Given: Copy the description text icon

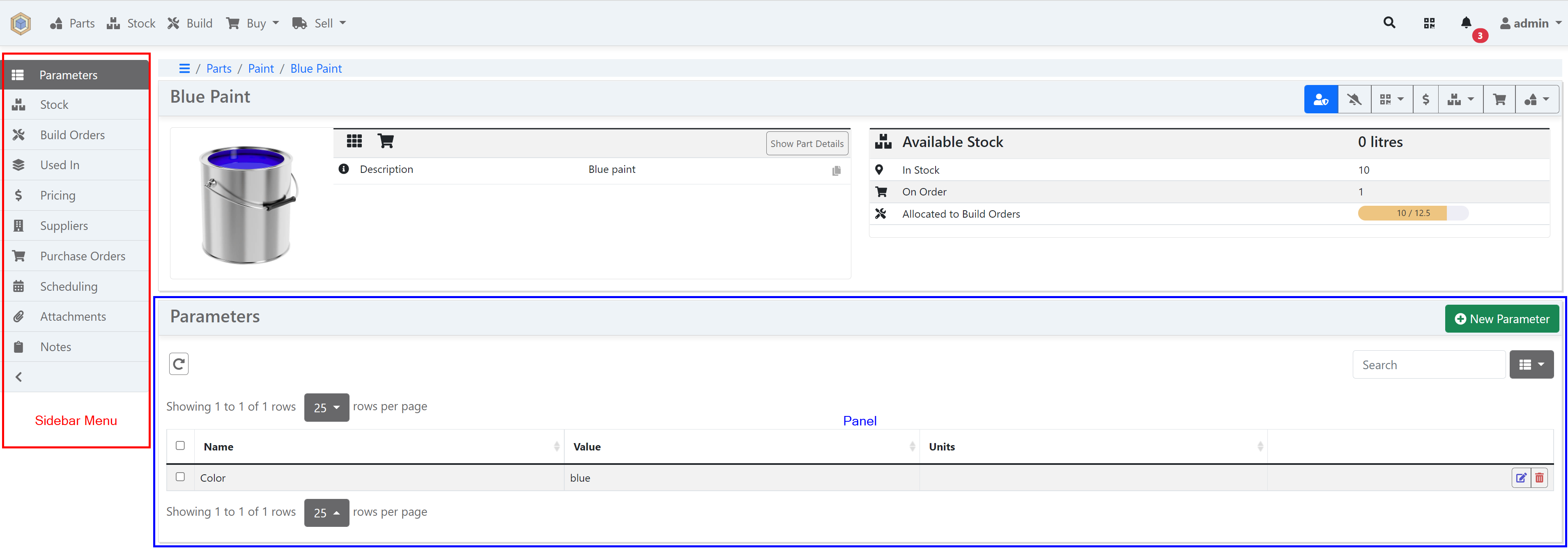Looking at the screenshot, I should 836,171.
